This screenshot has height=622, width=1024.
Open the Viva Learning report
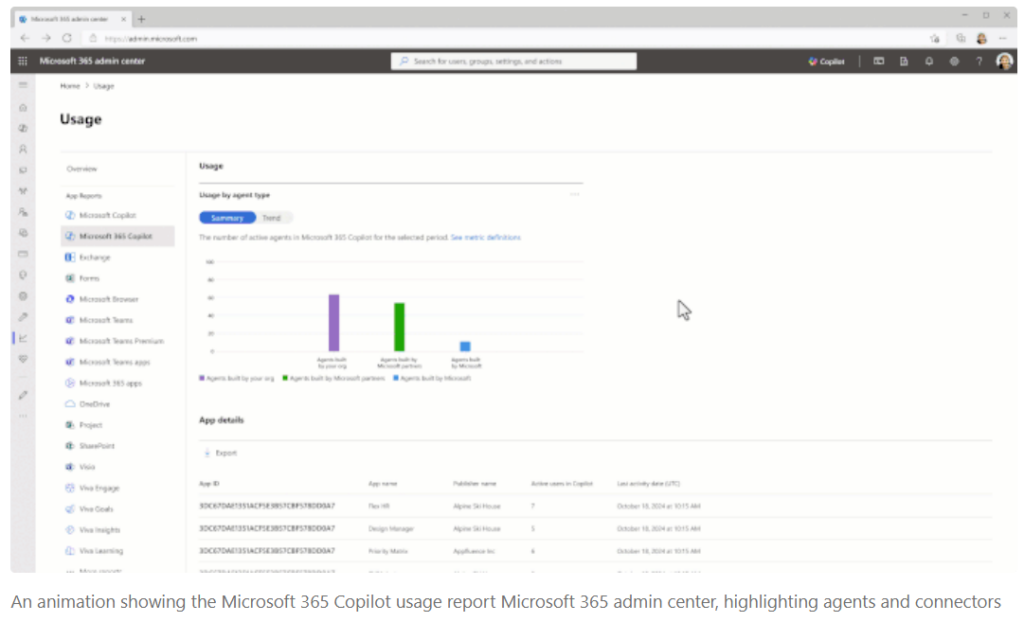tap(101, 550)
